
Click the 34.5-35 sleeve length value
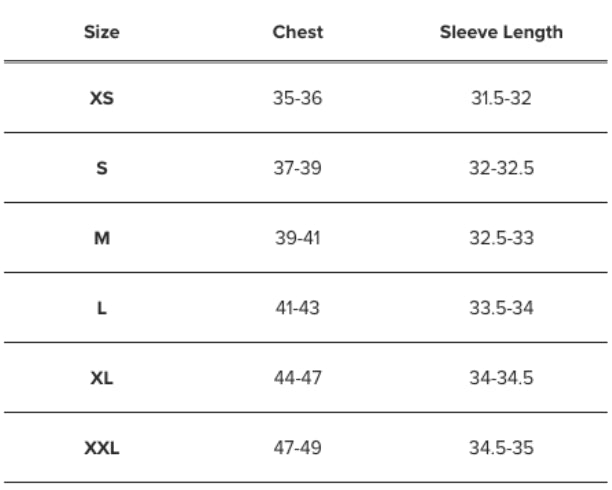pos(501,447)
